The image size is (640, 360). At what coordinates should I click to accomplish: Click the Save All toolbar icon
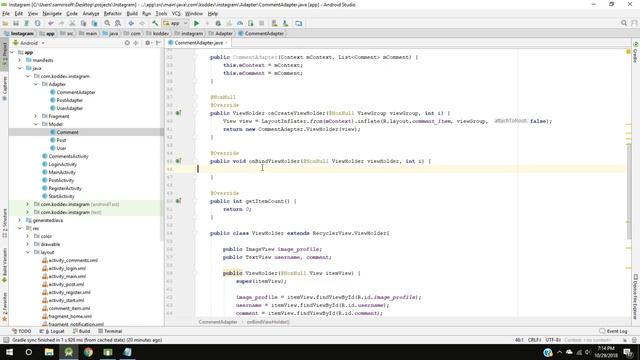click(x=16, y=23)
